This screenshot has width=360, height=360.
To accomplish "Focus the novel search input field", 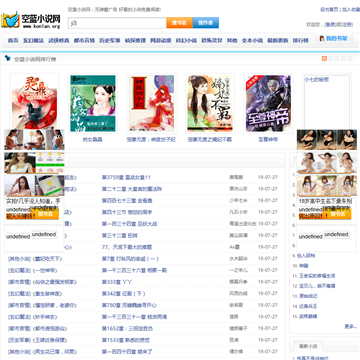I will click(x=117, y=23).
